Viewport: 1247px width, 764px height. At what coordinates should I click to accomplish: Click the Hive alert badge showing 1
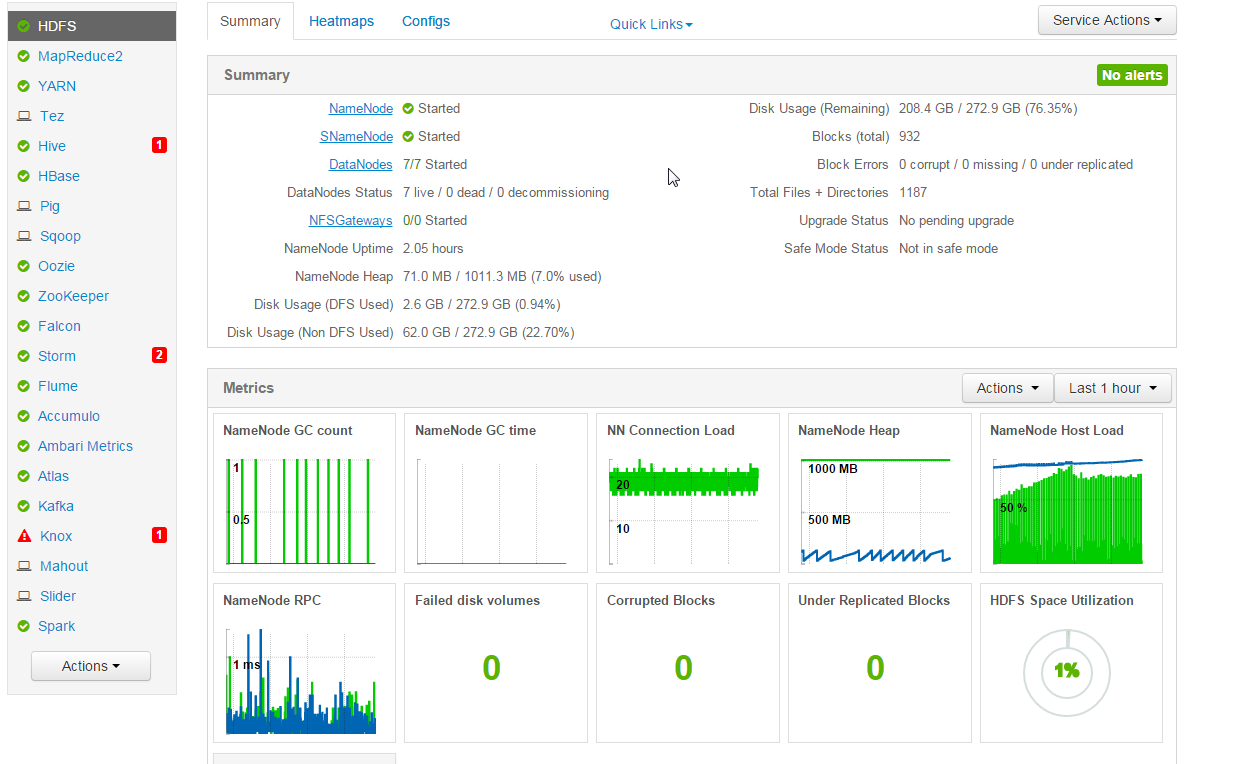(x=159, y=146)
